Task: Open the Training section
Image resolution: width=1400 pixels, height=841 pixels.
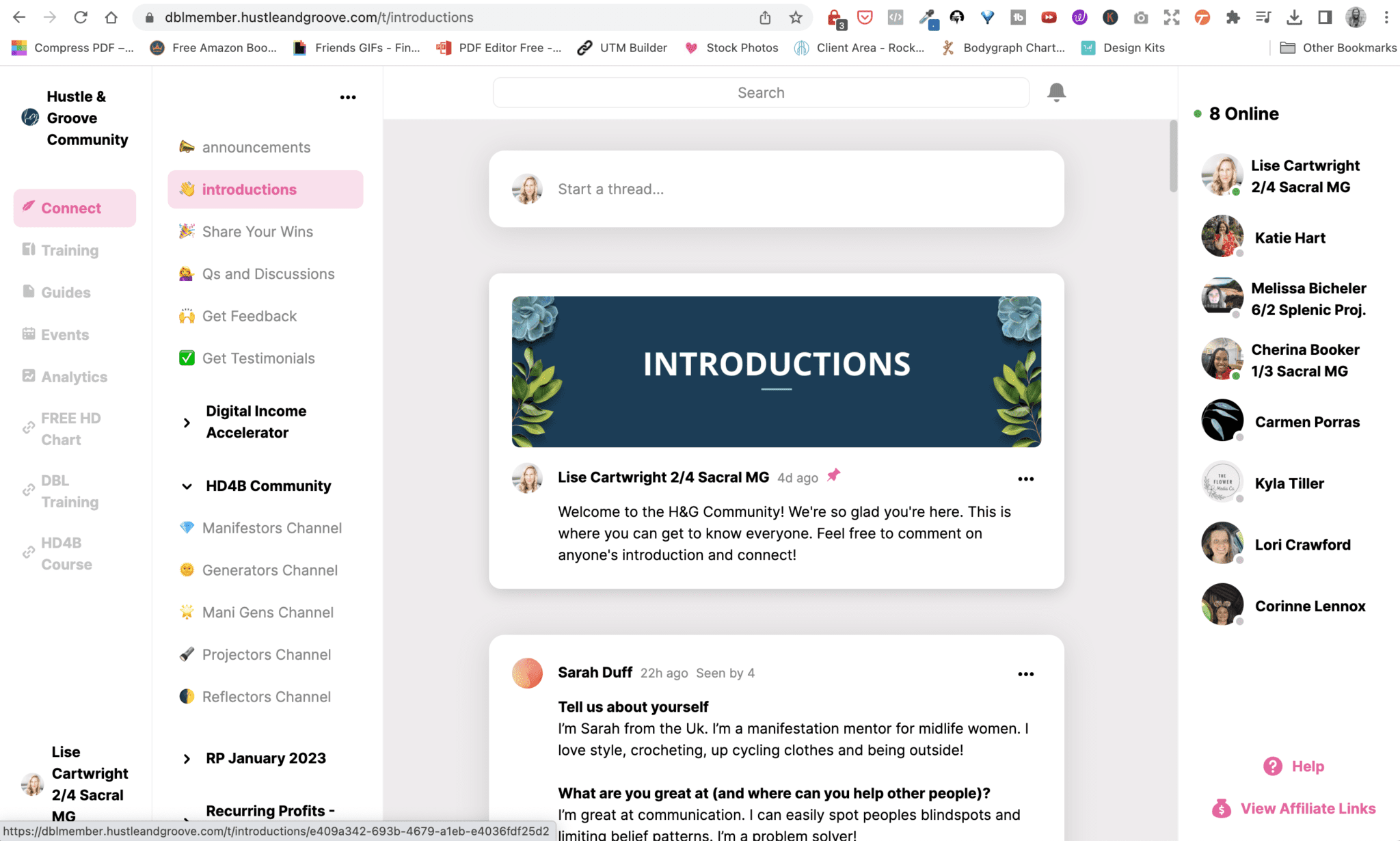Action: pyautogui.click(x=70, y=250)
